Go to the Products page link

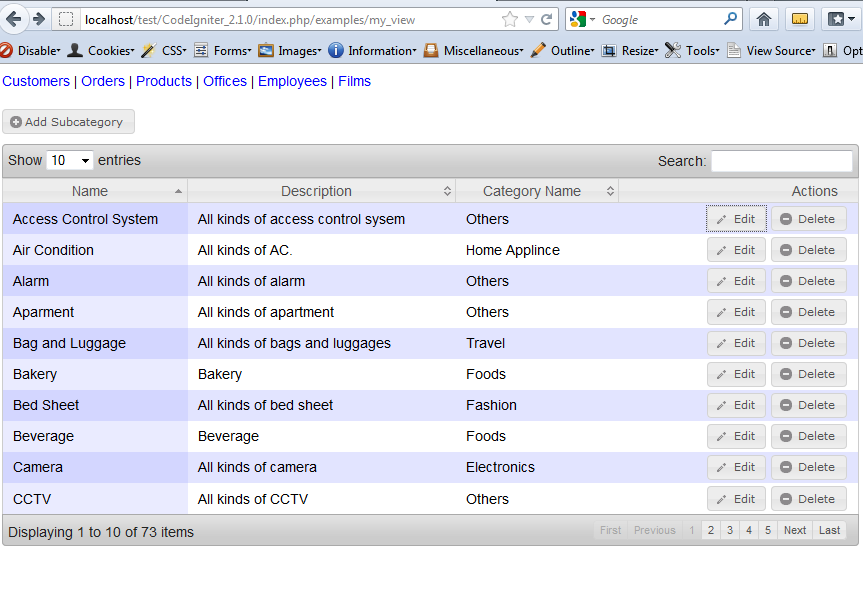click(x=163, y=81)
